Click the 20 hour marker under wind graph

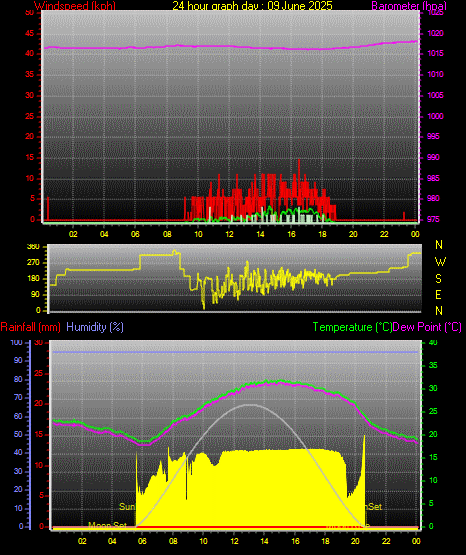pyautogui.click(x=353, y=234)
